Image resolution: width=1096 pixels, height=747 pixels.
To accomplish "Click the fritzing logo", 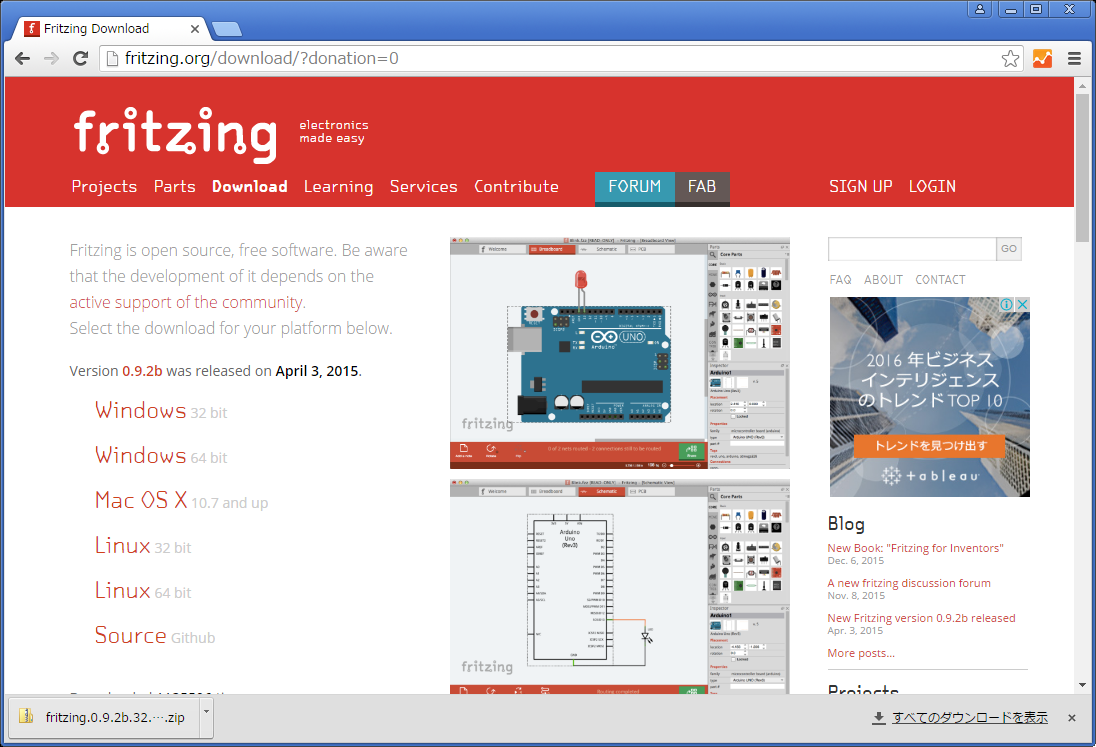I will coord(175,135).
